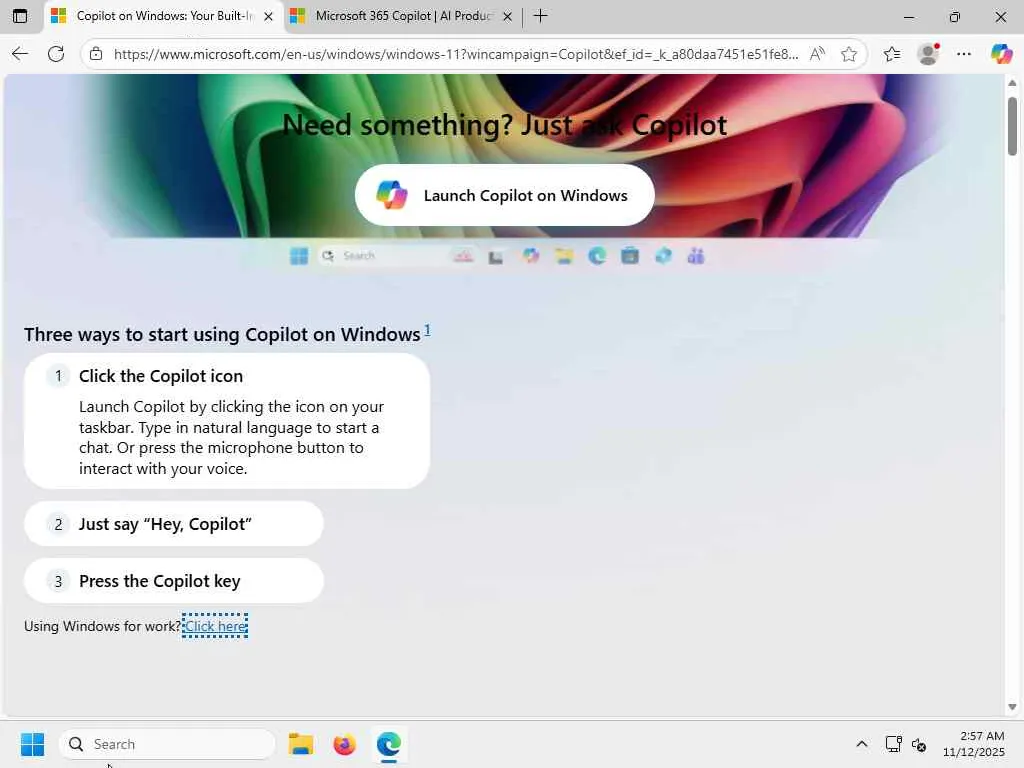Switch to the Microsoft 365 Copilot tab
The height and width of the screenshot is (768, 1024).
pyautogui.click(x=403, y=16)
